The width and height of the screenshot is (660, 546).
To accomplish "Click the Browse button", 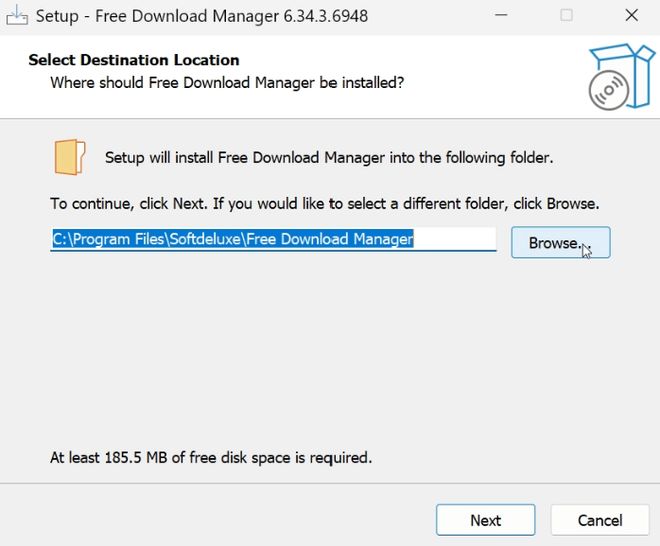I will (561, 242).
